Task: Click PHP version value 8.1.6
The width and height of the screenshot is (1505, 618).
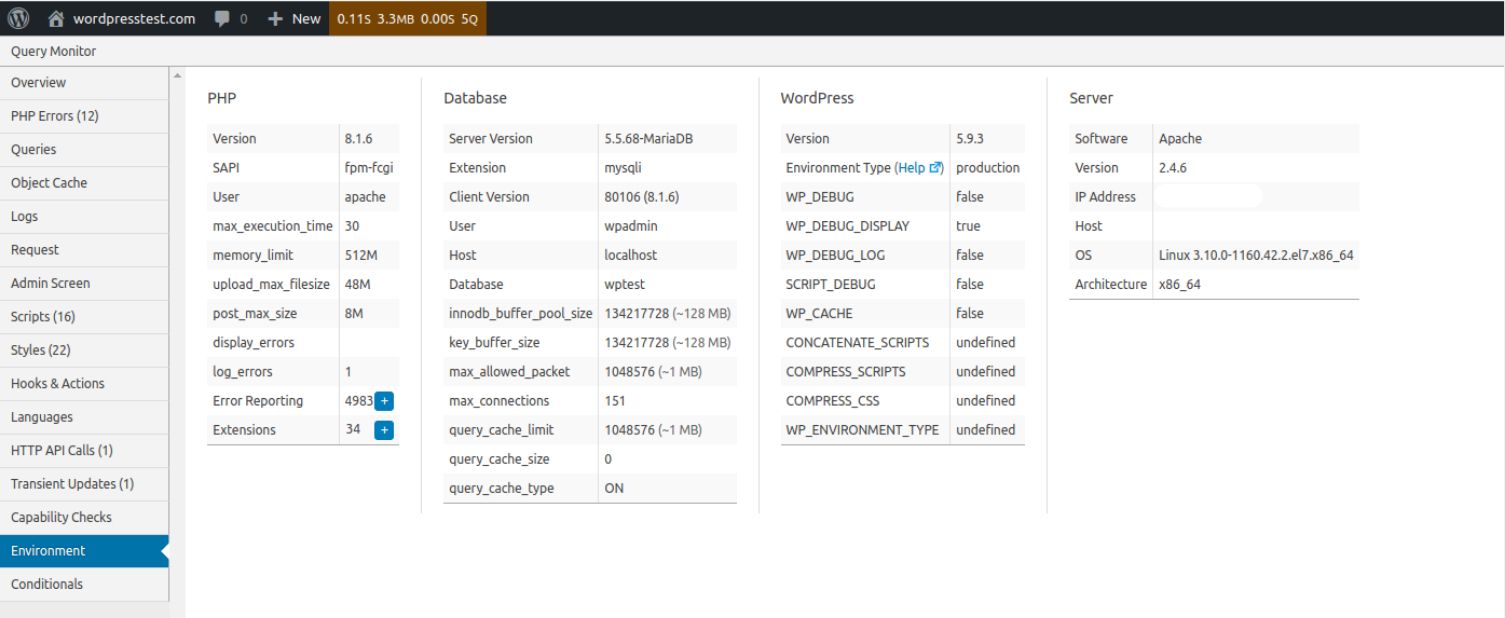Action: tap(358, 139)
